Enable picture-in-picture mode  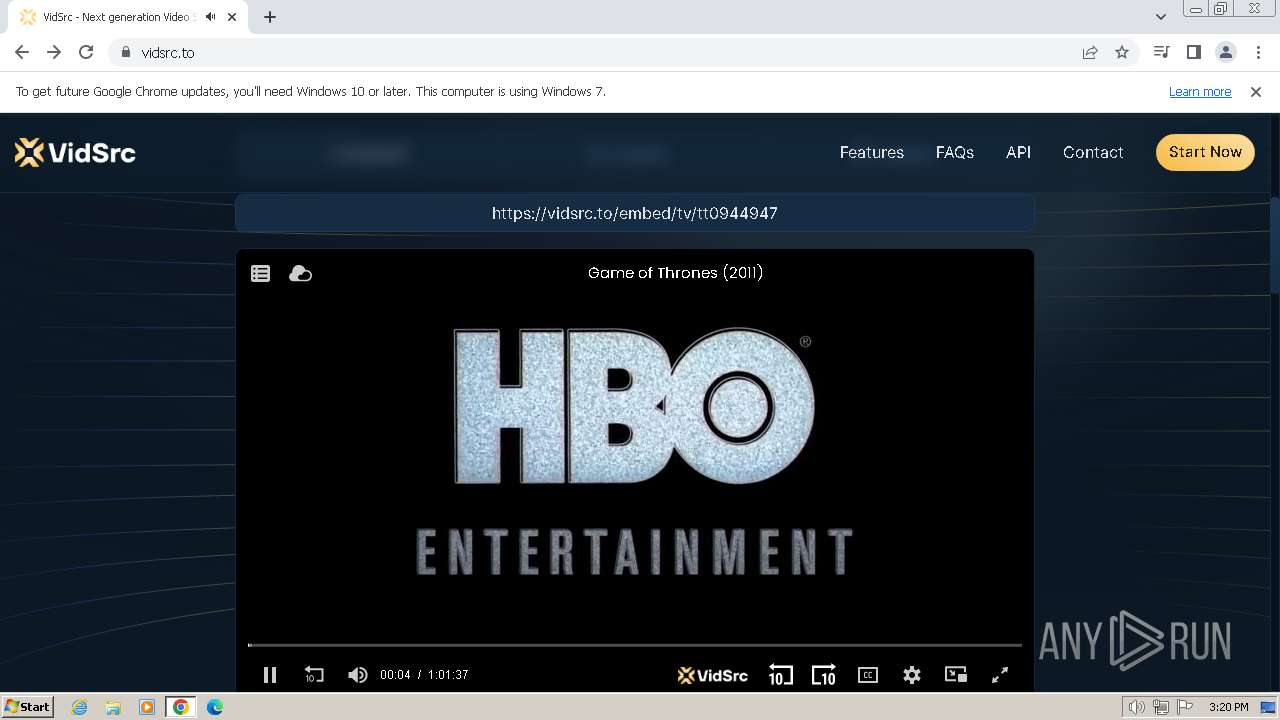tap(956, 675)
